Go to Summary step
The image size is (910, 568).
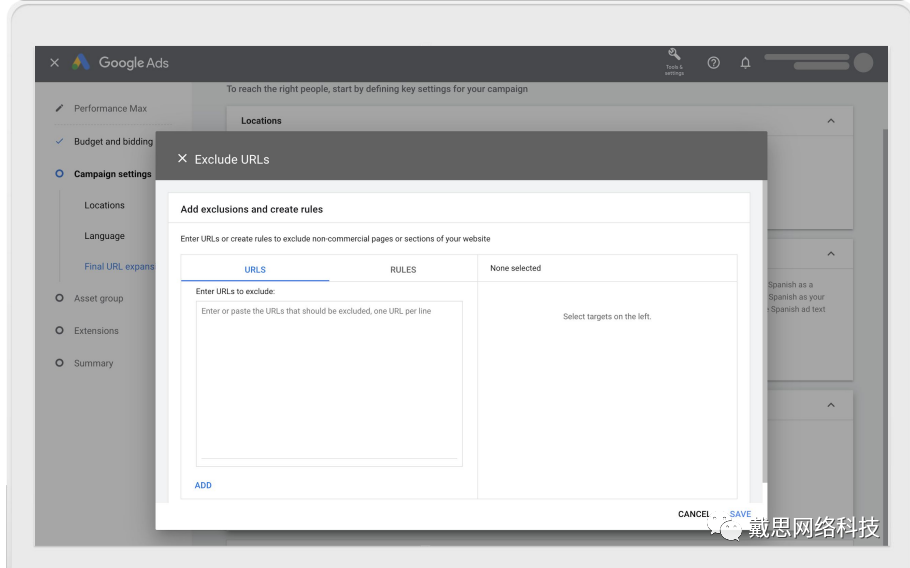(93, 363)
